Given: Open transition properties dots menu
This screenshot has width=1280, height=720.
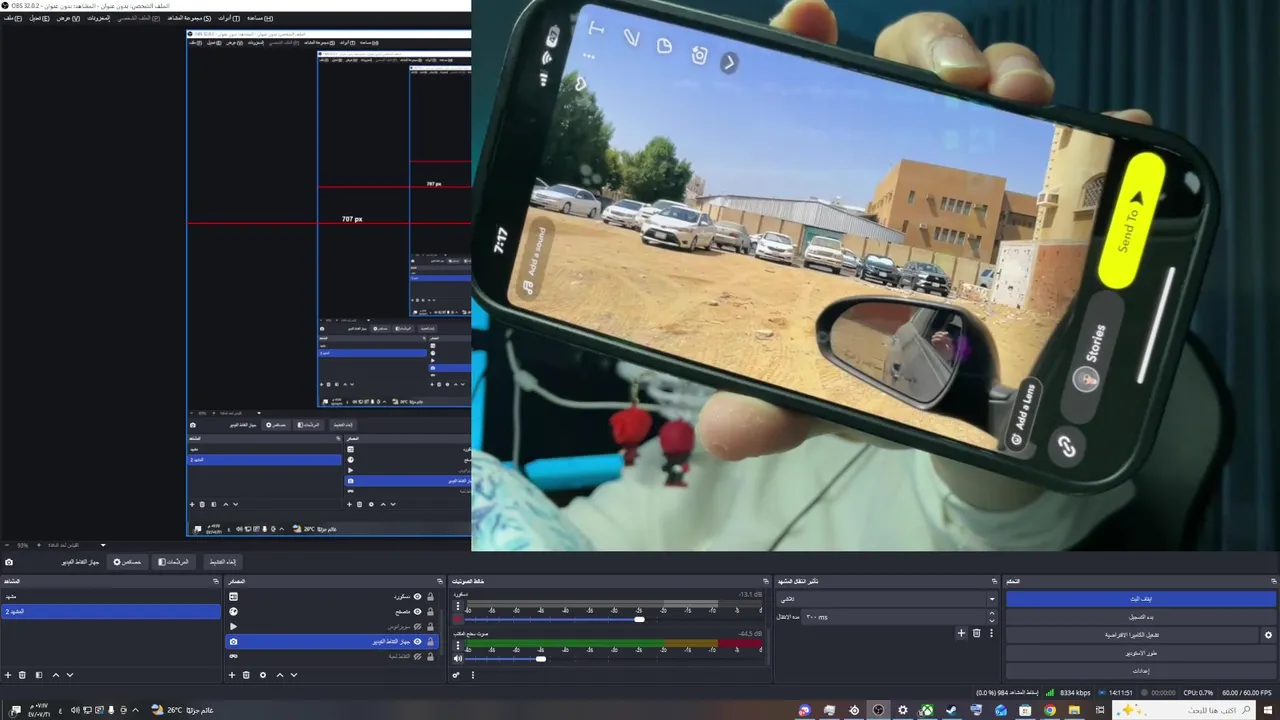Looking at the screenshot, I should (991, 633).
